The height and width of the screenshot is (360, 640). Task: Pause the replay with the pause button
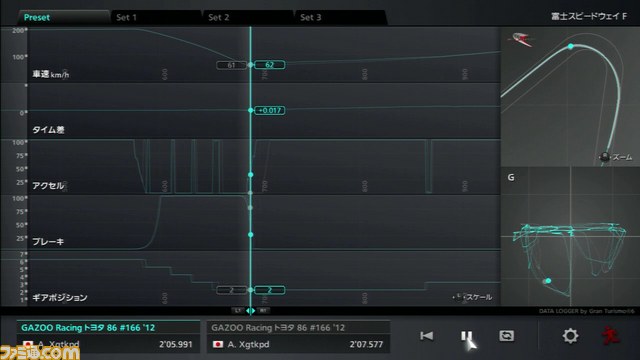coord(466,336)
